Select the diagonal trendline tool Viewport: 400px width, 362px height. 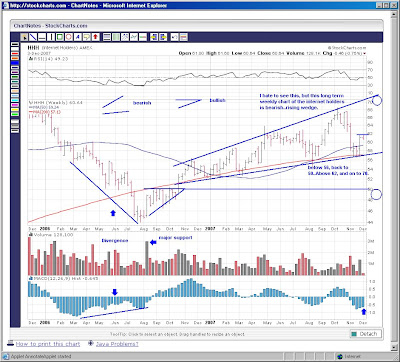[x=33, y=37]
